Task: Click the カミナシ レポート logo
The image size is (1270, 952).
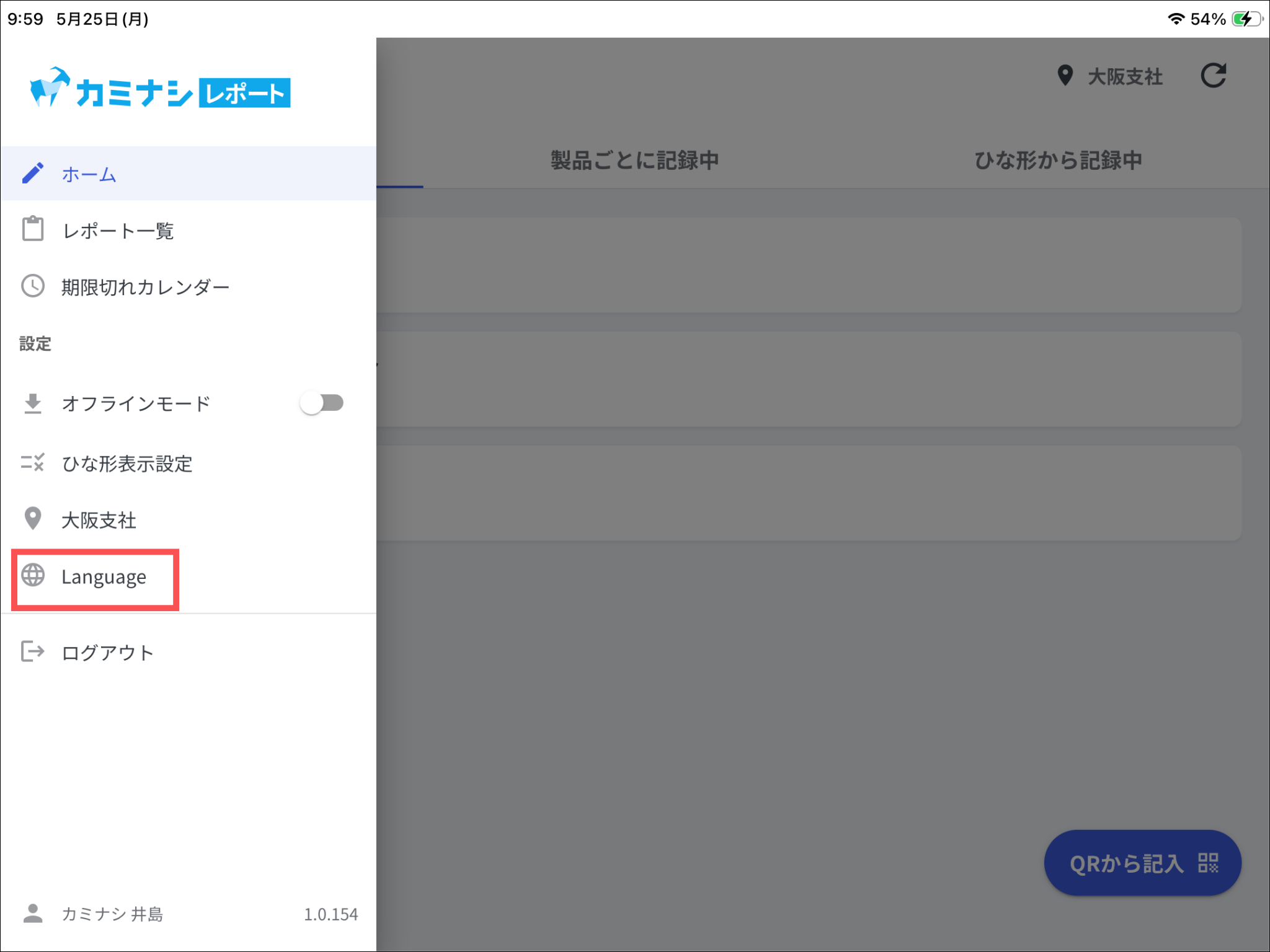Action: point(160,89)
